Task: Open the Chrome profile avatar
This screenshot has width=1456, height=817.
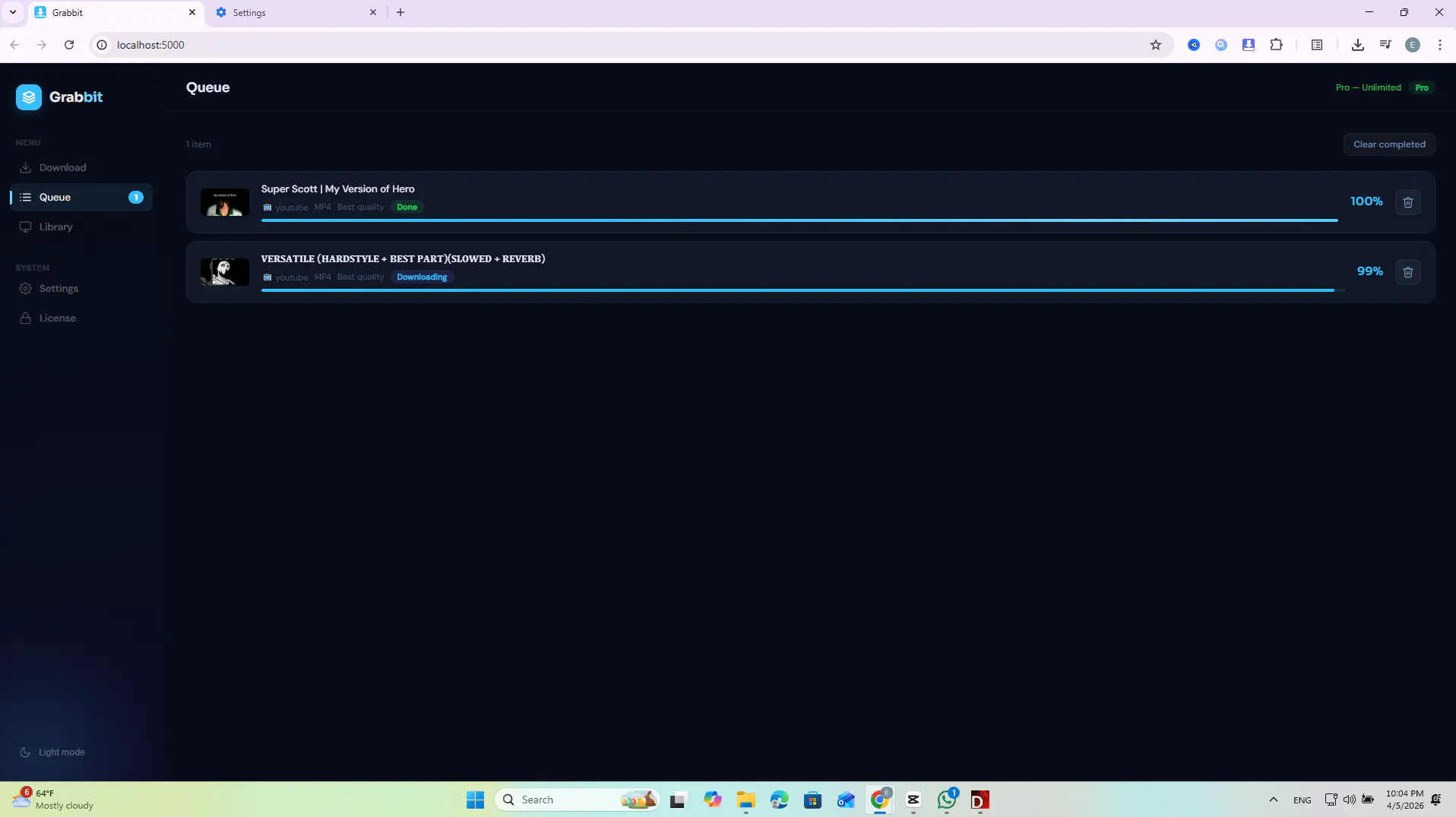Action: (1413, 45)
